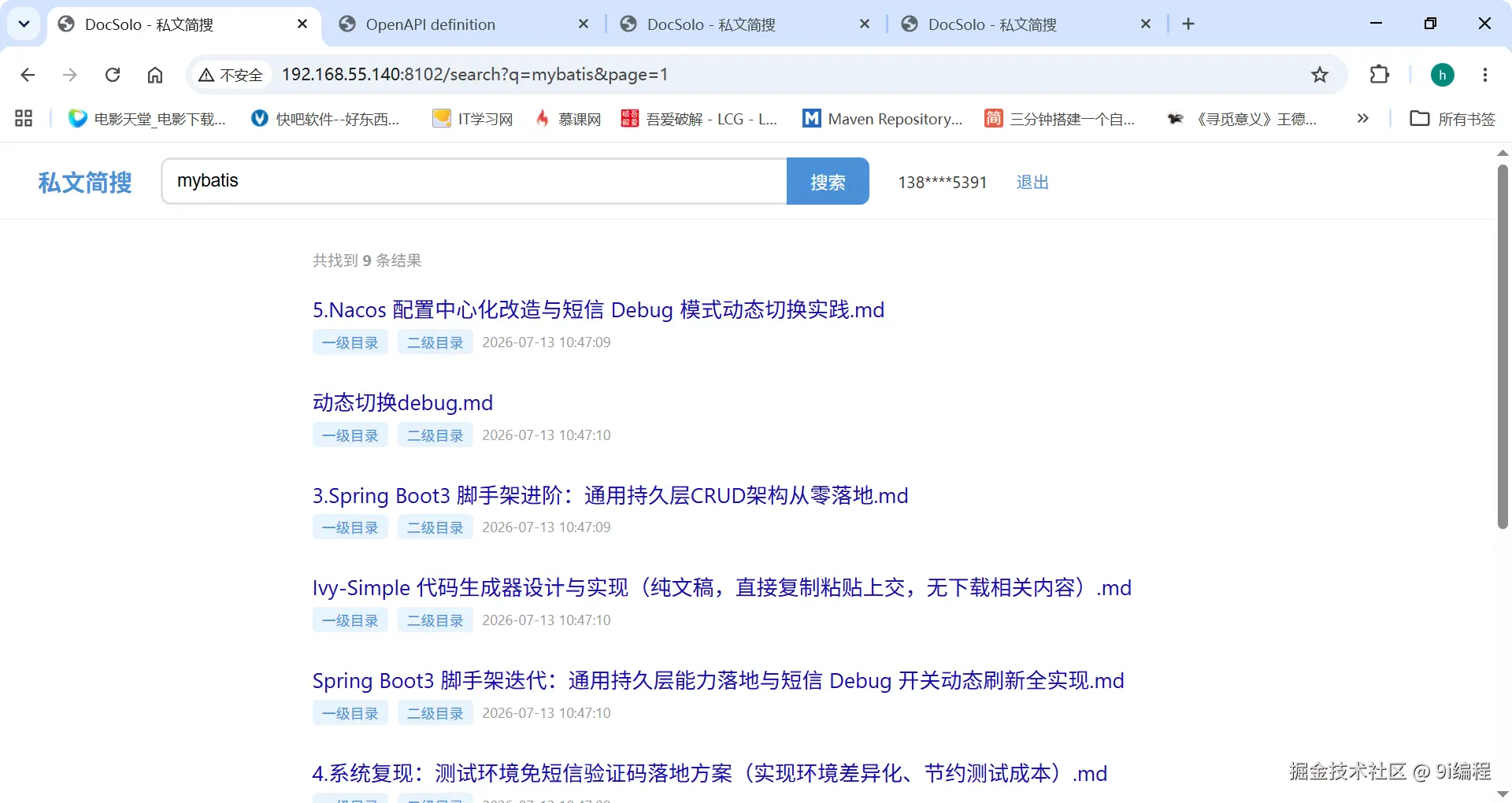Click the address bar URL

[475, 75]
